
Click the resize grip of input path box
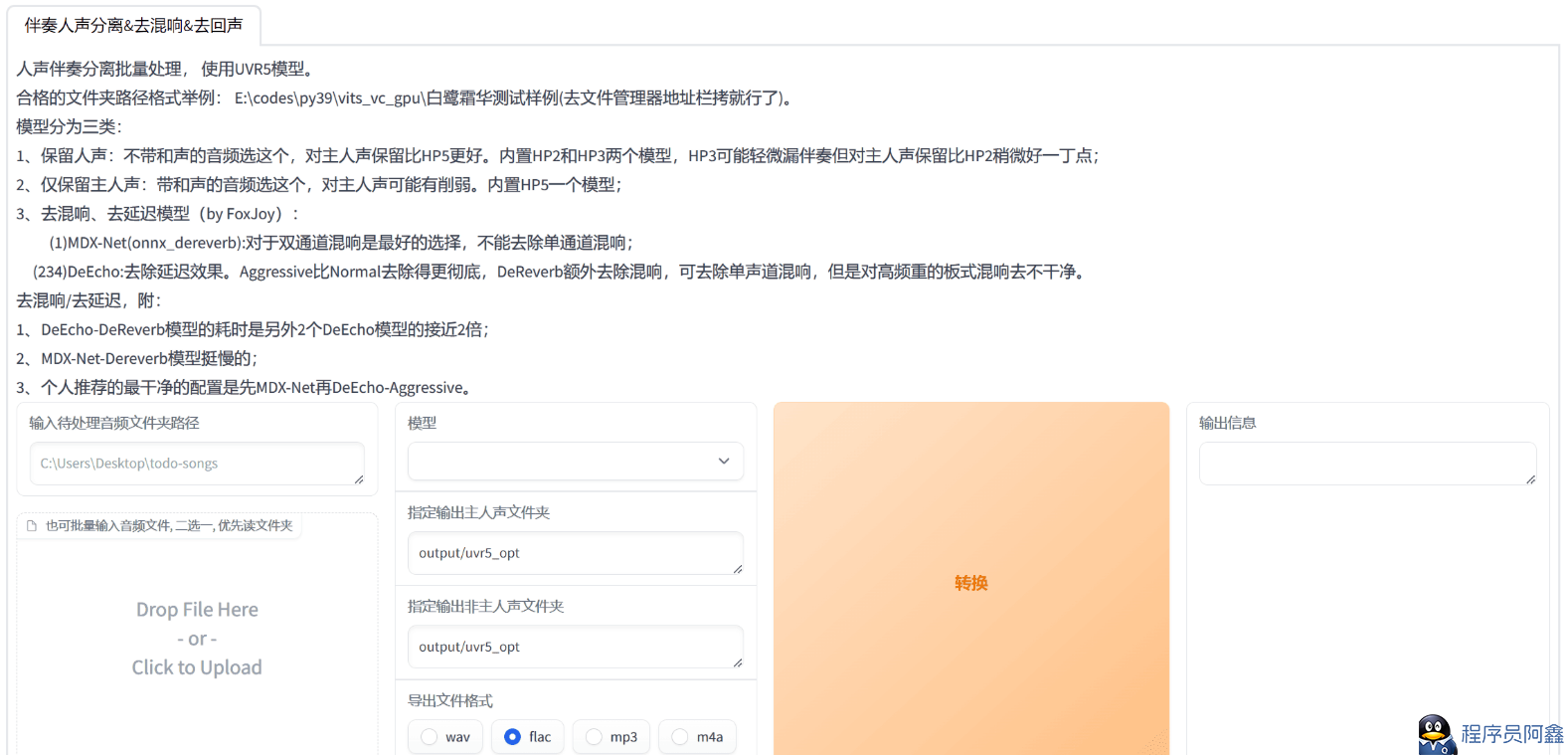coord(359,479)
